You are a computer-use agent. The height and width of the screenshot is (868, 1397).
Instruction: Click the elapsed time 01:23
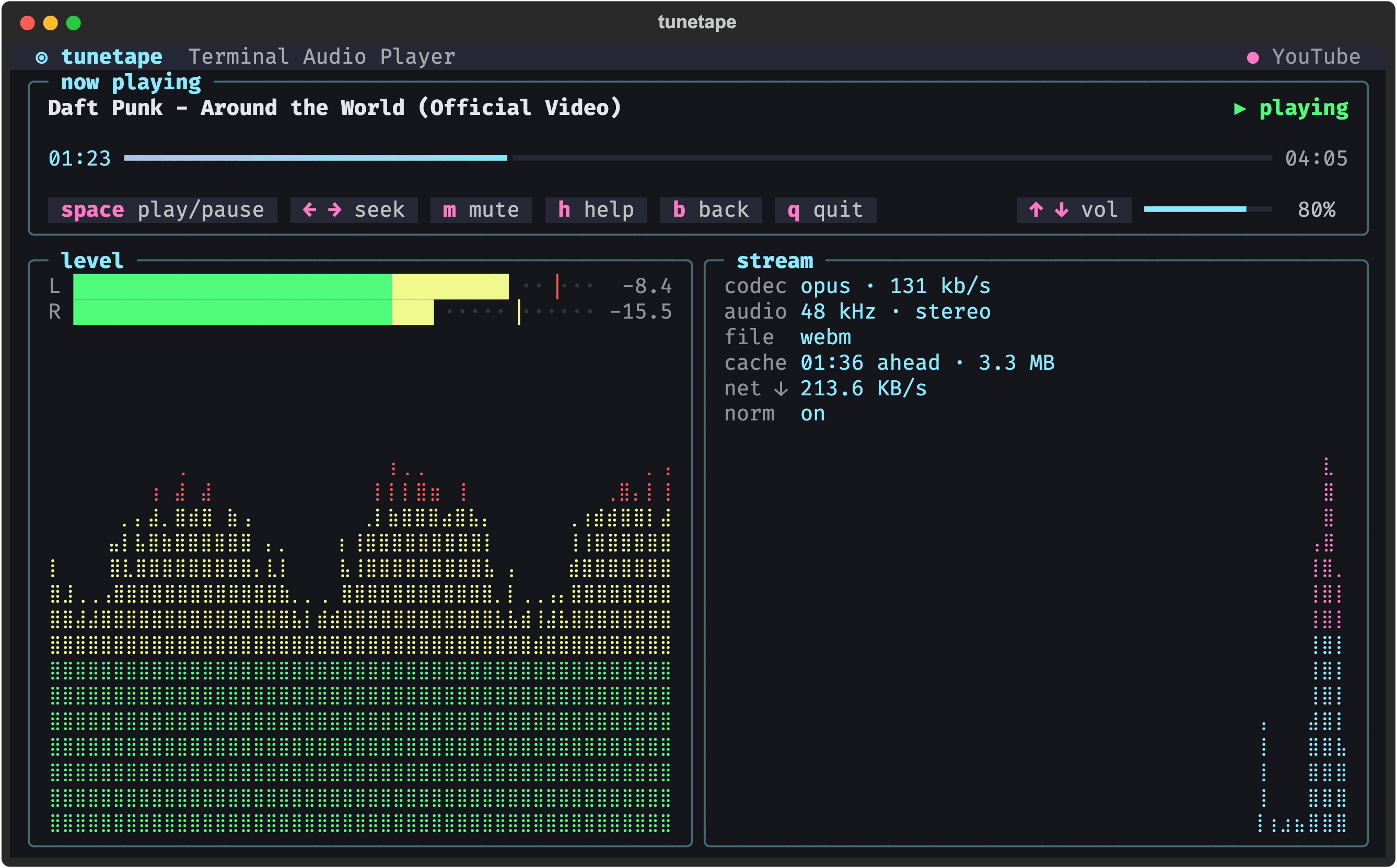point(80,158)
